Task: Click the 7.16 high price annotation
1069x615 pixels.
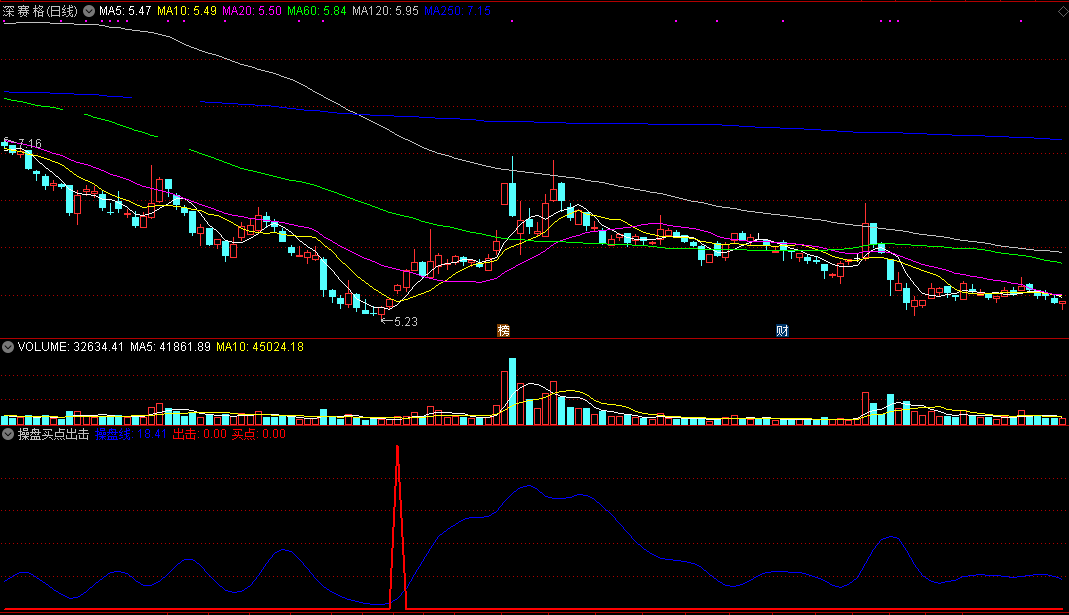Action: click(x=29, y=144)
